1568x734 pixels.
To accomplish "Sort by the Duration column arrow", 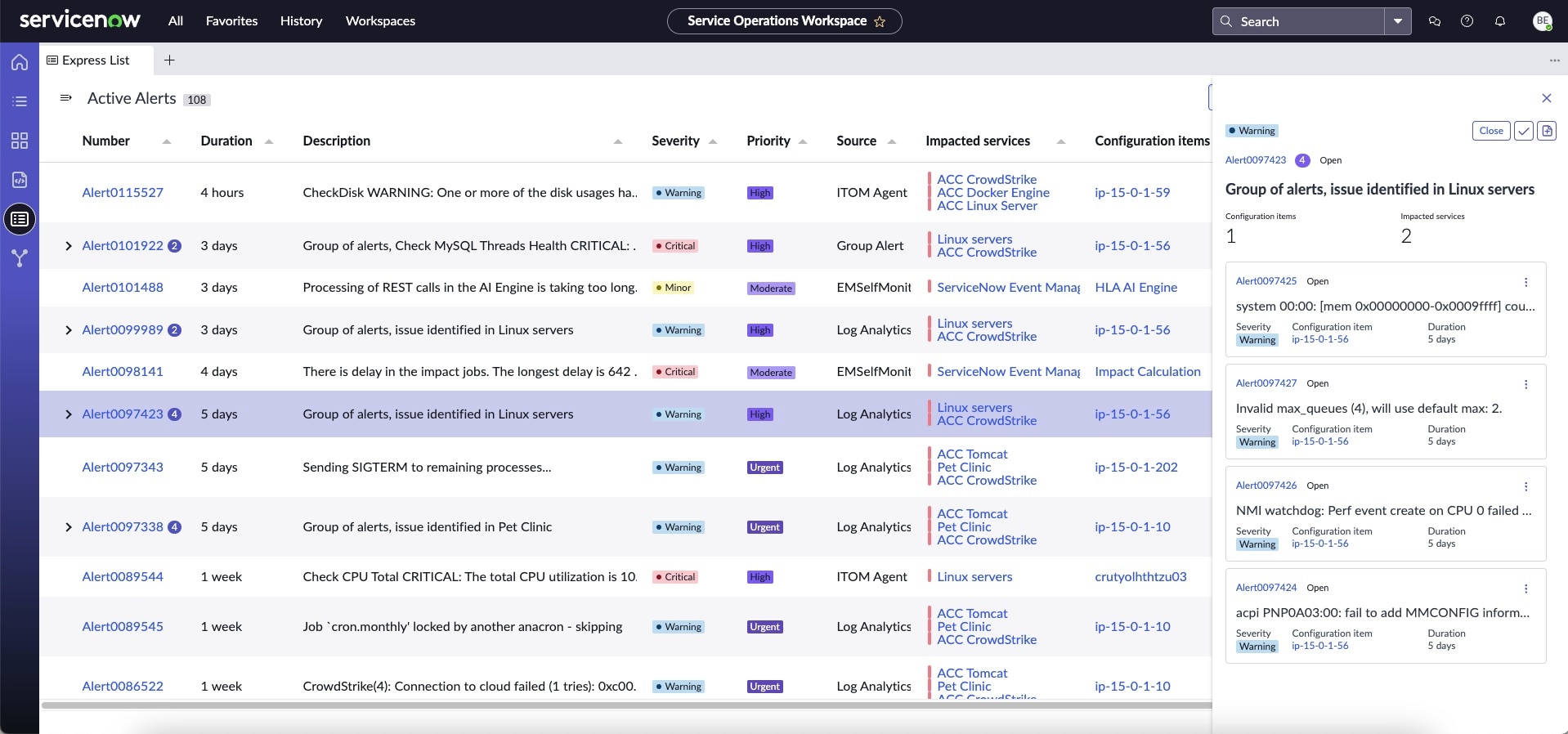I will coord(269,141).
